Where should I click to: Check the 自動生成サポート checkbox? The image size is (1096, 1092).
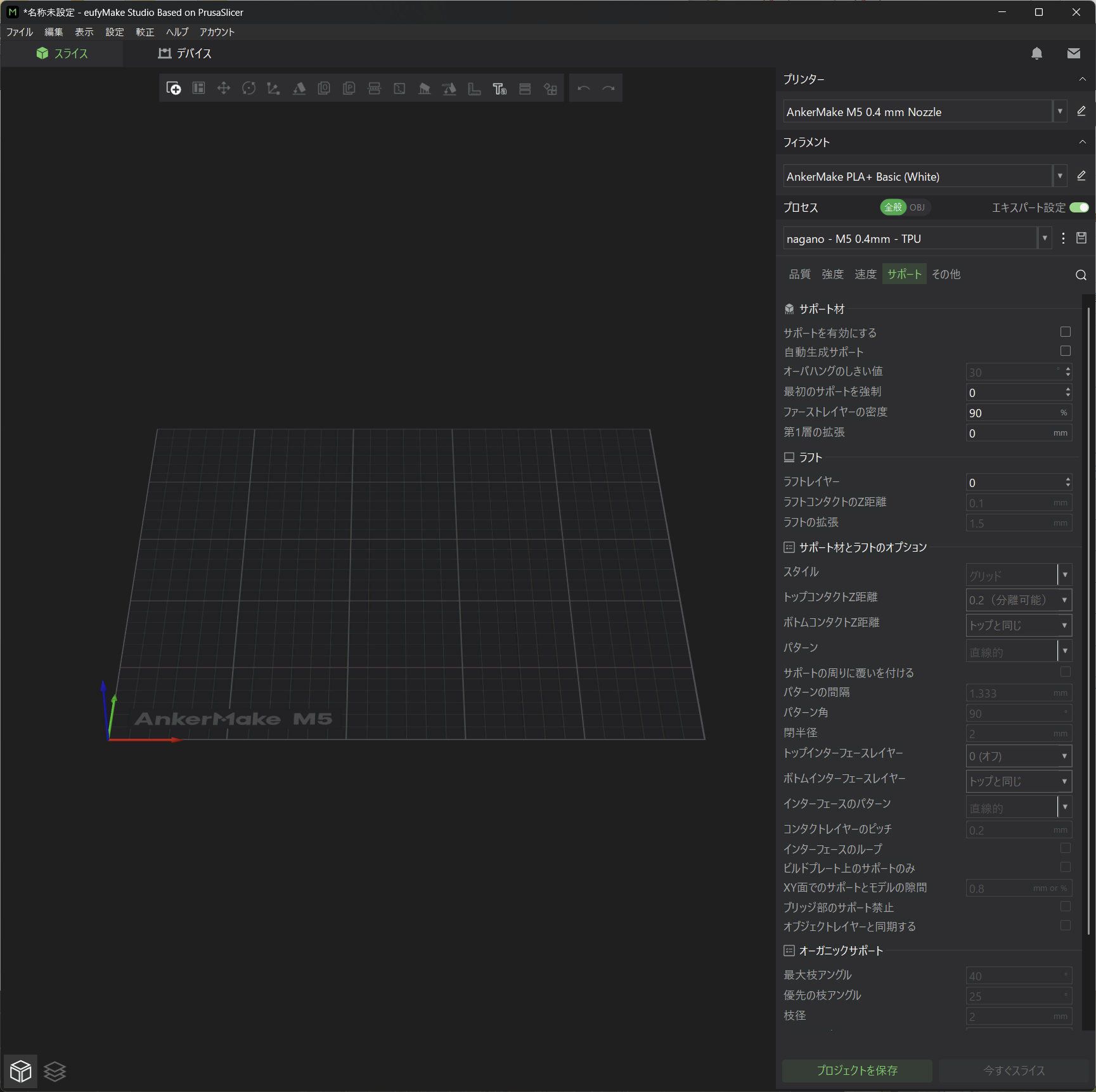point(1065,351)
